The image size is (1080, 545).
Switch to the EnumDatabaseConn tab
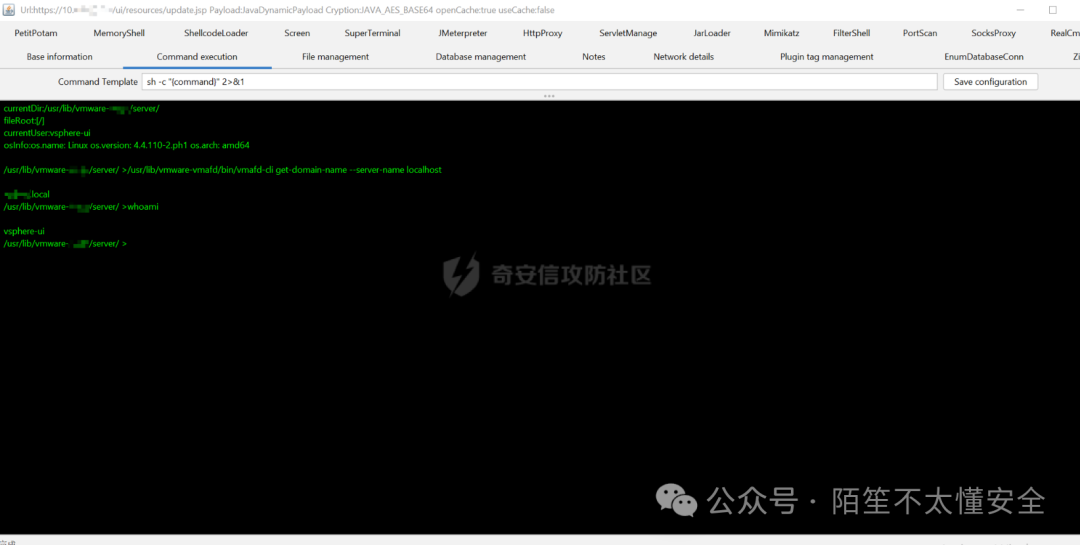coord(984,57)
